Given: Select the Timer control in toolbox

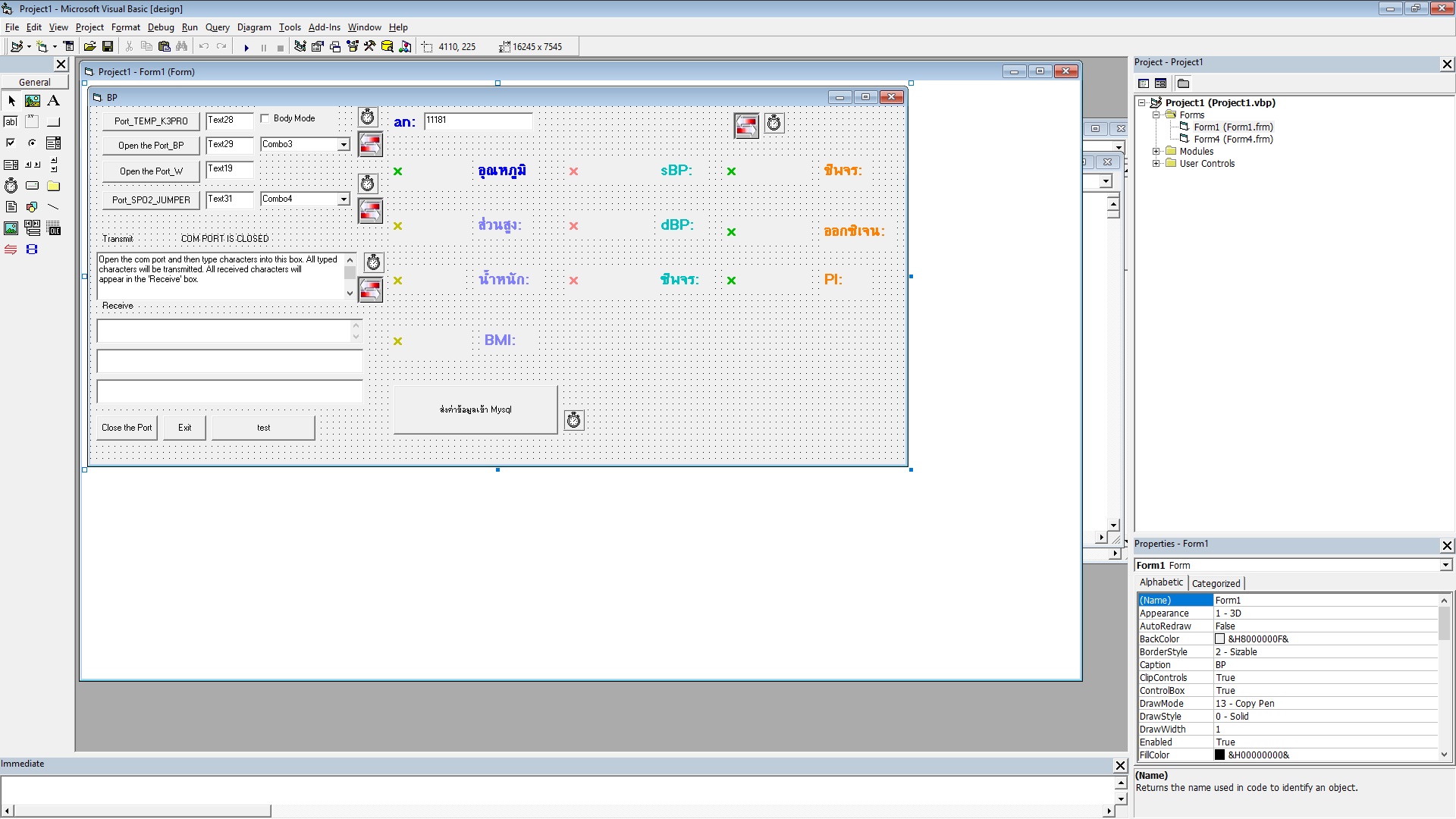Looking at the screenshot, I should [x=11, y=186].
